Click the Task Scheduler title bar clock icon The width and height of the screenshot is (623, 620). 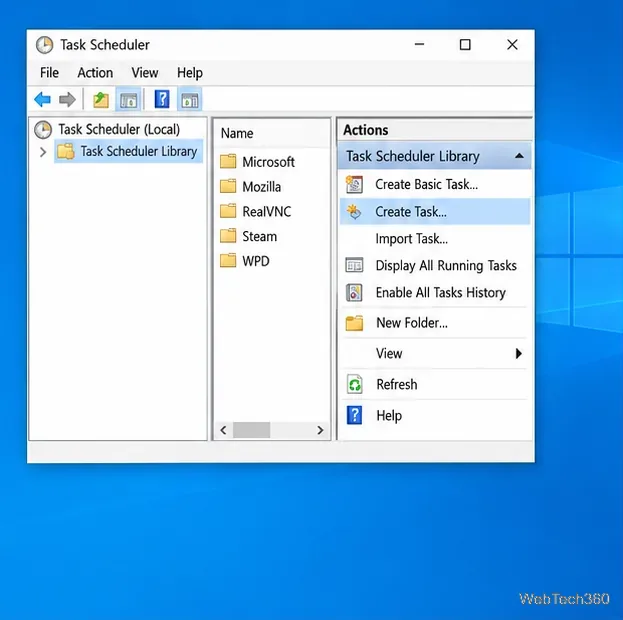tap(44, 45)
